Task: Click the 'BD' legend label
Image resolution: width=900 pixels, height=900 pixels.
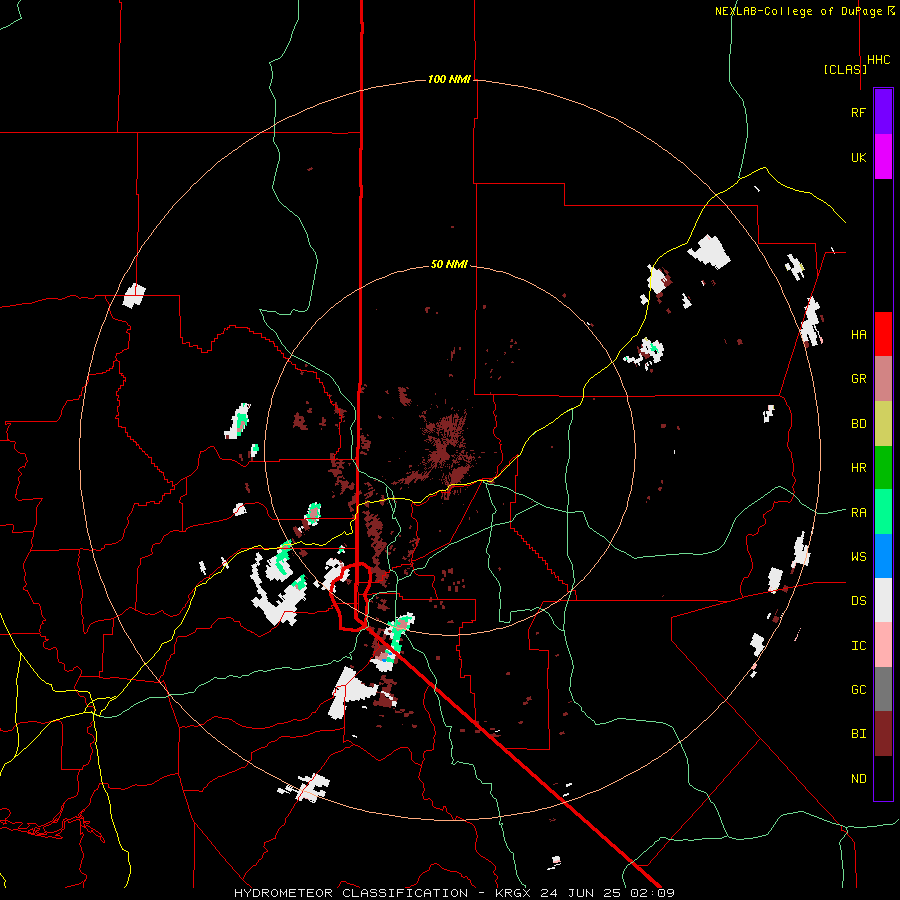Action: pos(858,424)
